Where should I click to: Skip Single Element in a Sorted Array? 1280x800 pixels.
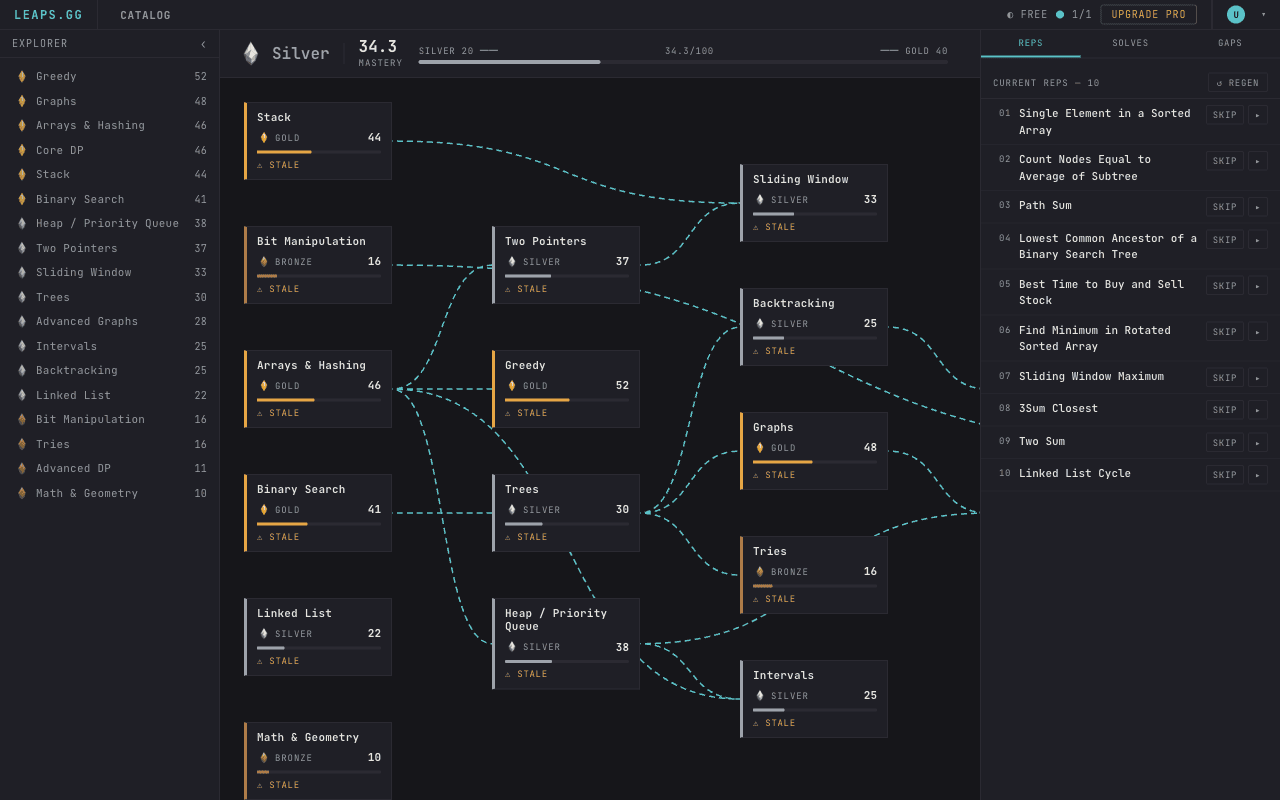[1224, 115]
